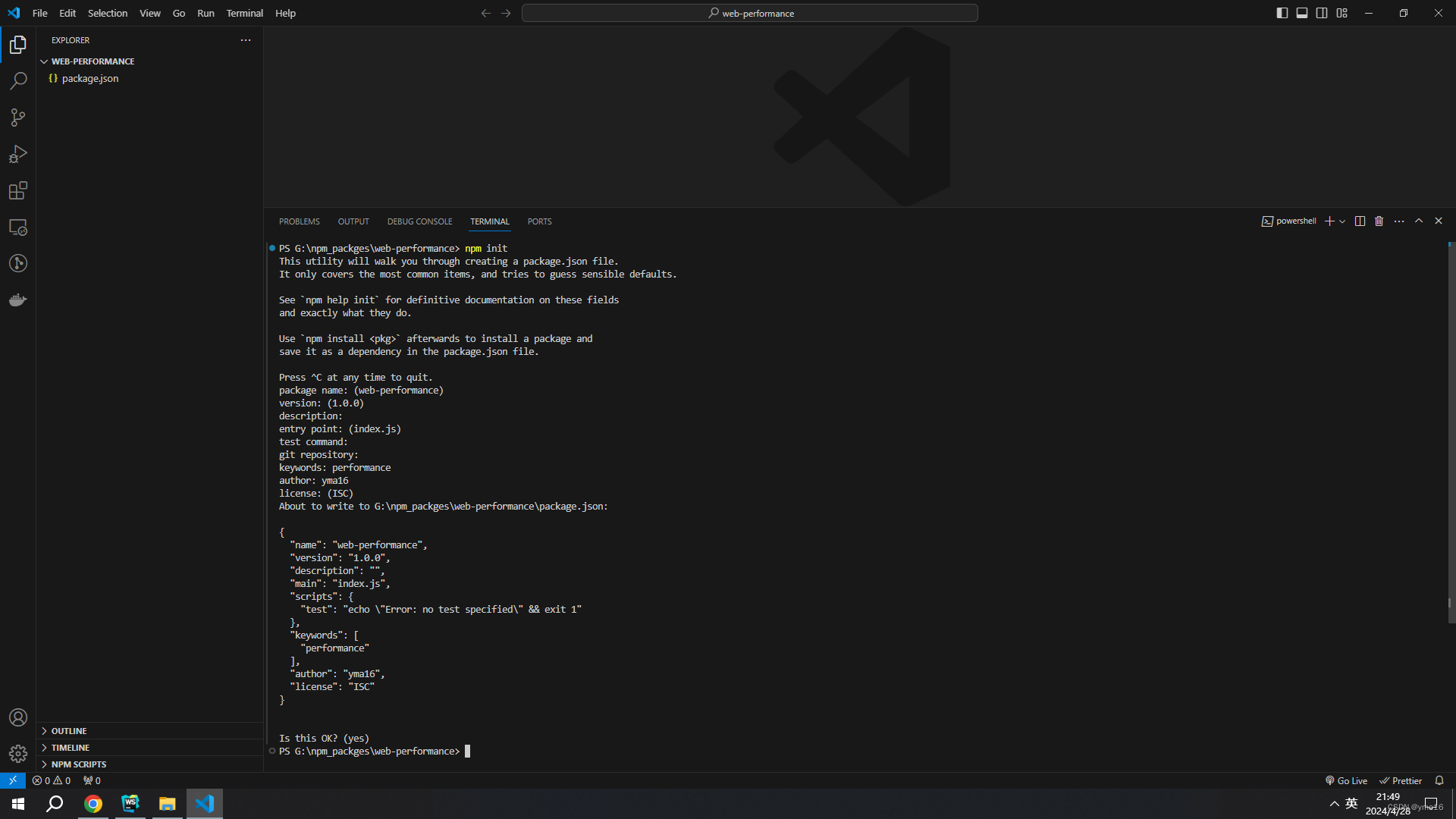Expand the NPM SCRIPTS section
This screenshot has width=1456, height=819.
pyautogui.click(x=150, y=764)
